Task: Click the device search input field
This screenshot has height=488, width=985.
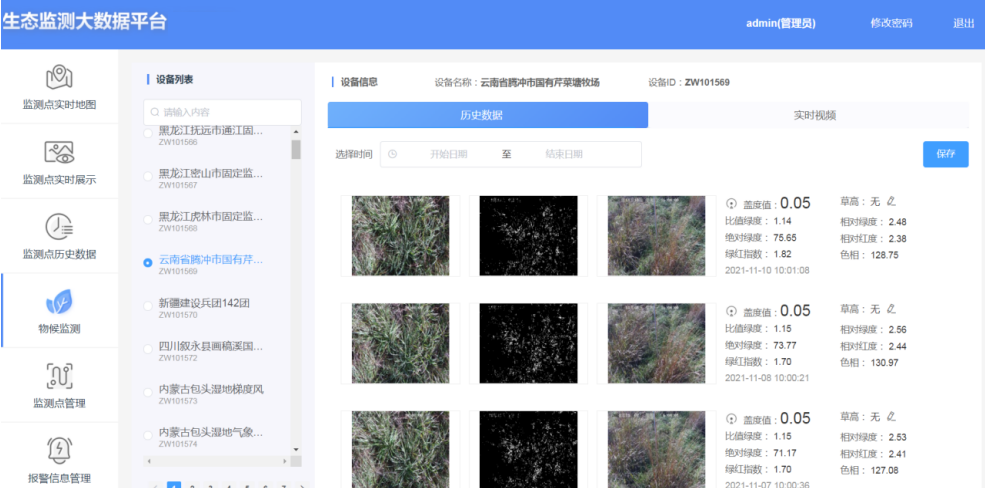Action: 222,112
